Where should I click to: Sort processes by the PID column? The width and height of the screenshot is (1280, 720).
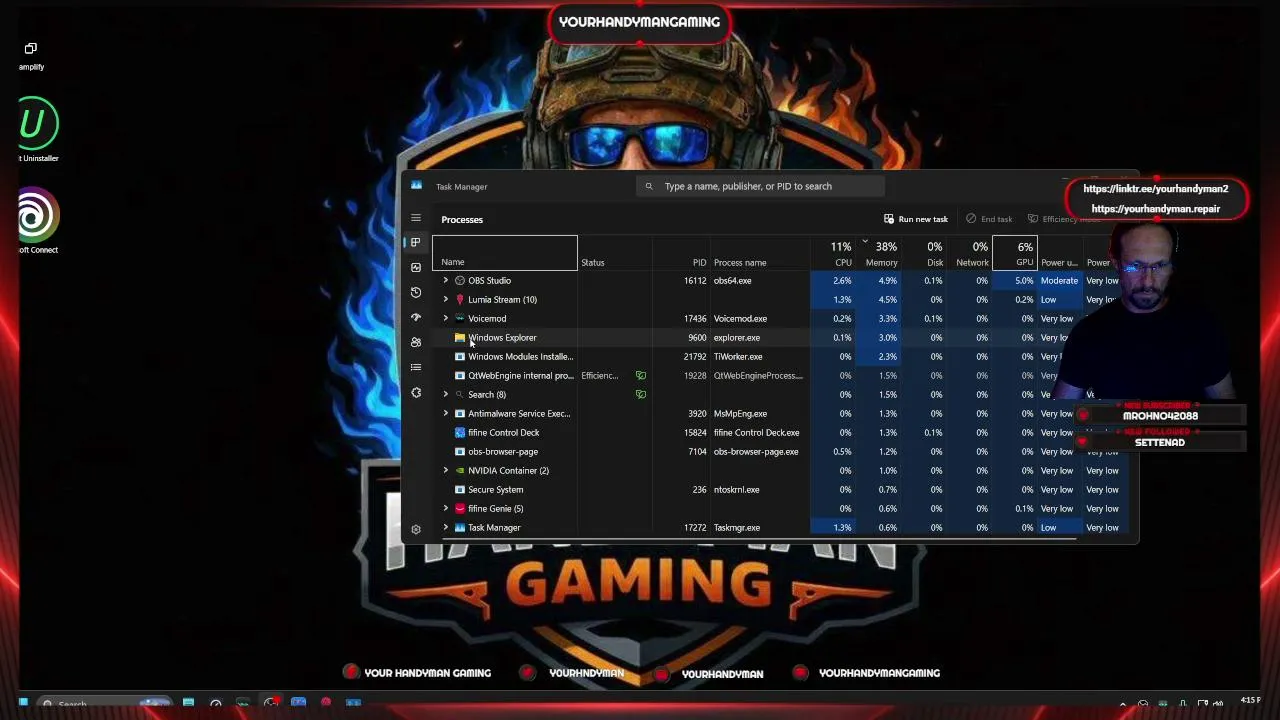click(x=681, y=254)
